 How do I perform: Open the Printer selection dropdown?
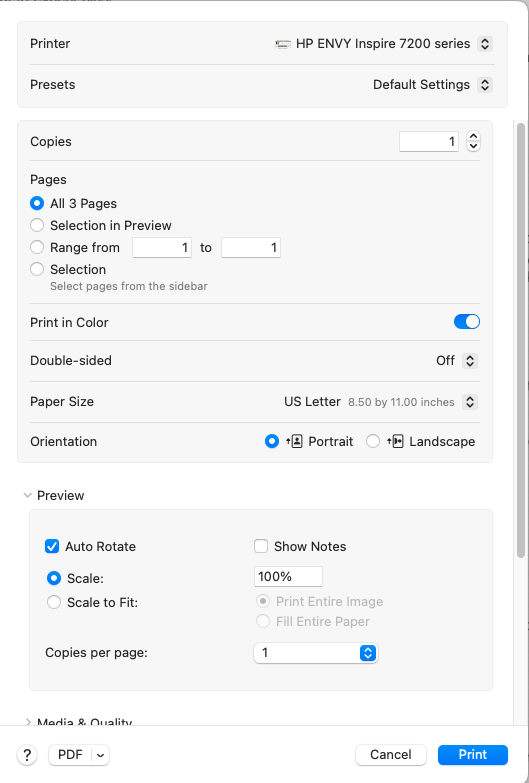485,44
